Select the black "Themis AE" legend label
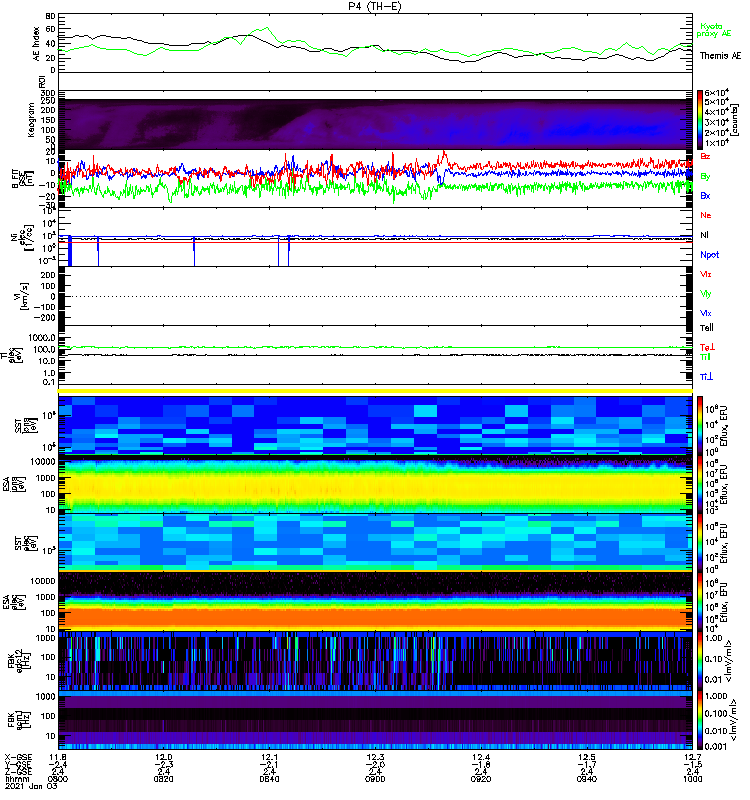The width and height of the screenshot is (750, 800). pos(720,56)
